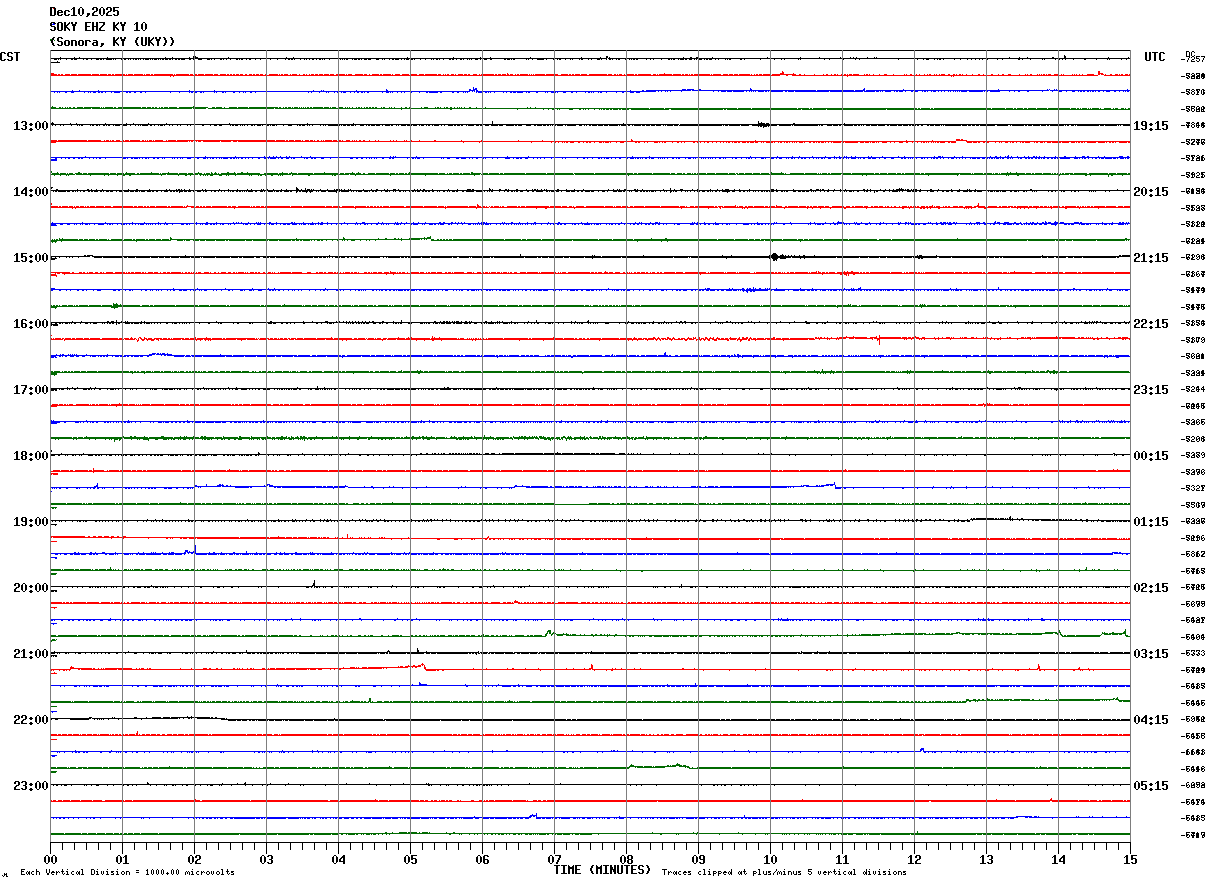Click the minute 02 axis tick label
Viewport: 1210px width, 886px height.
coord(194,859)
